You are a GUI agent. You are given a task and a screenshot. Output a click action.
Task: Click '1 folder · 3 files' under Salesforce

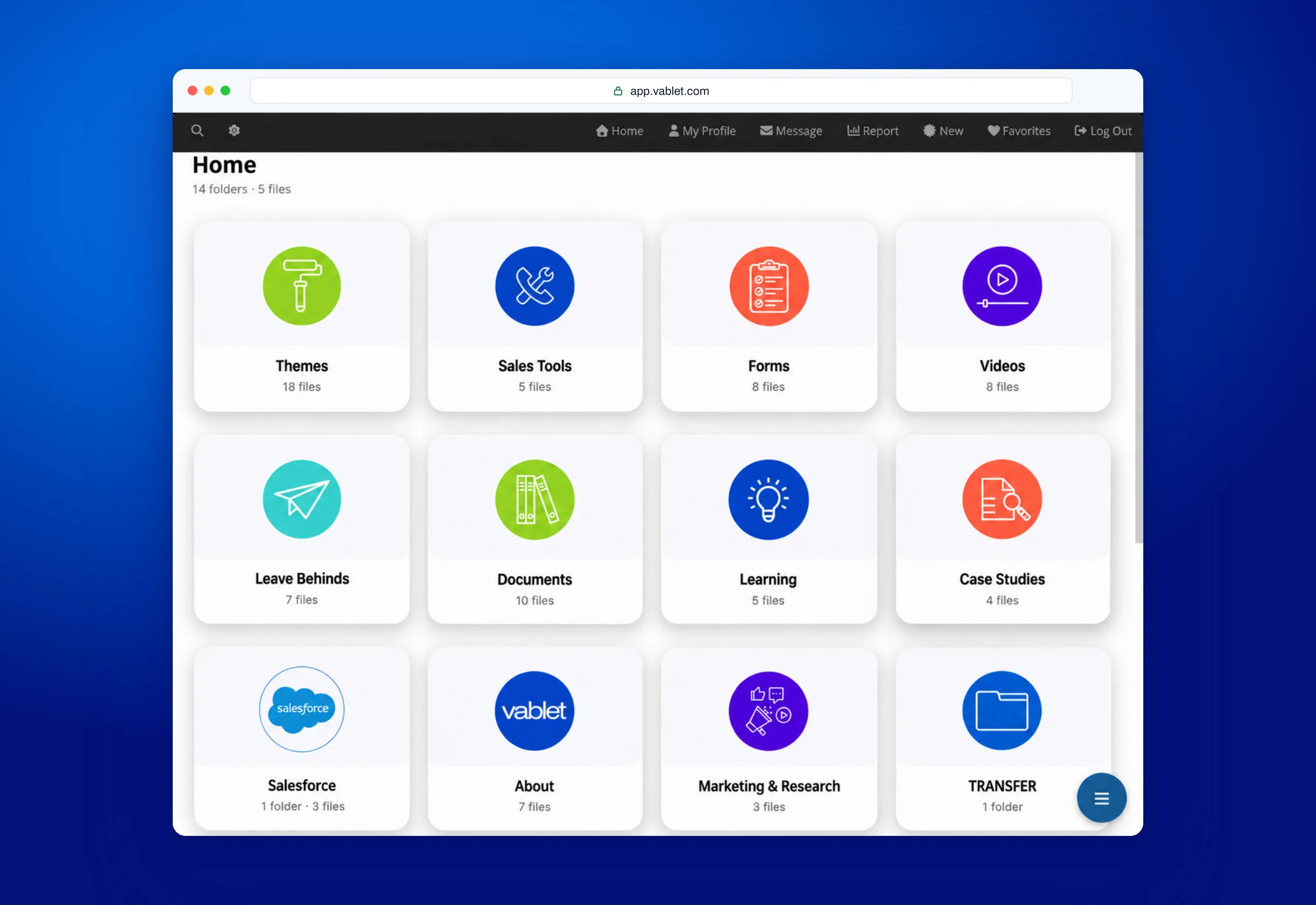tap(302, 806)
